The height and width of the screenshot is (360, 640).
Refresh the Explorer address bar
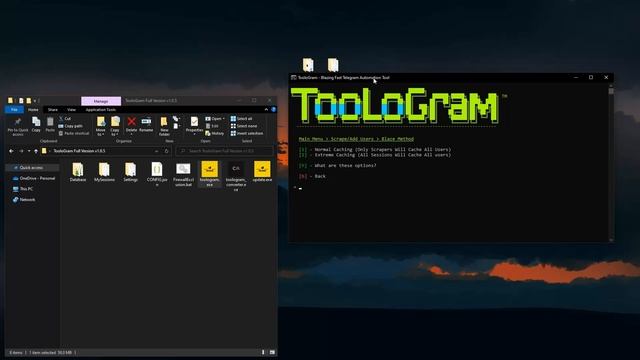pyautogui.click(x=167, y=151)
